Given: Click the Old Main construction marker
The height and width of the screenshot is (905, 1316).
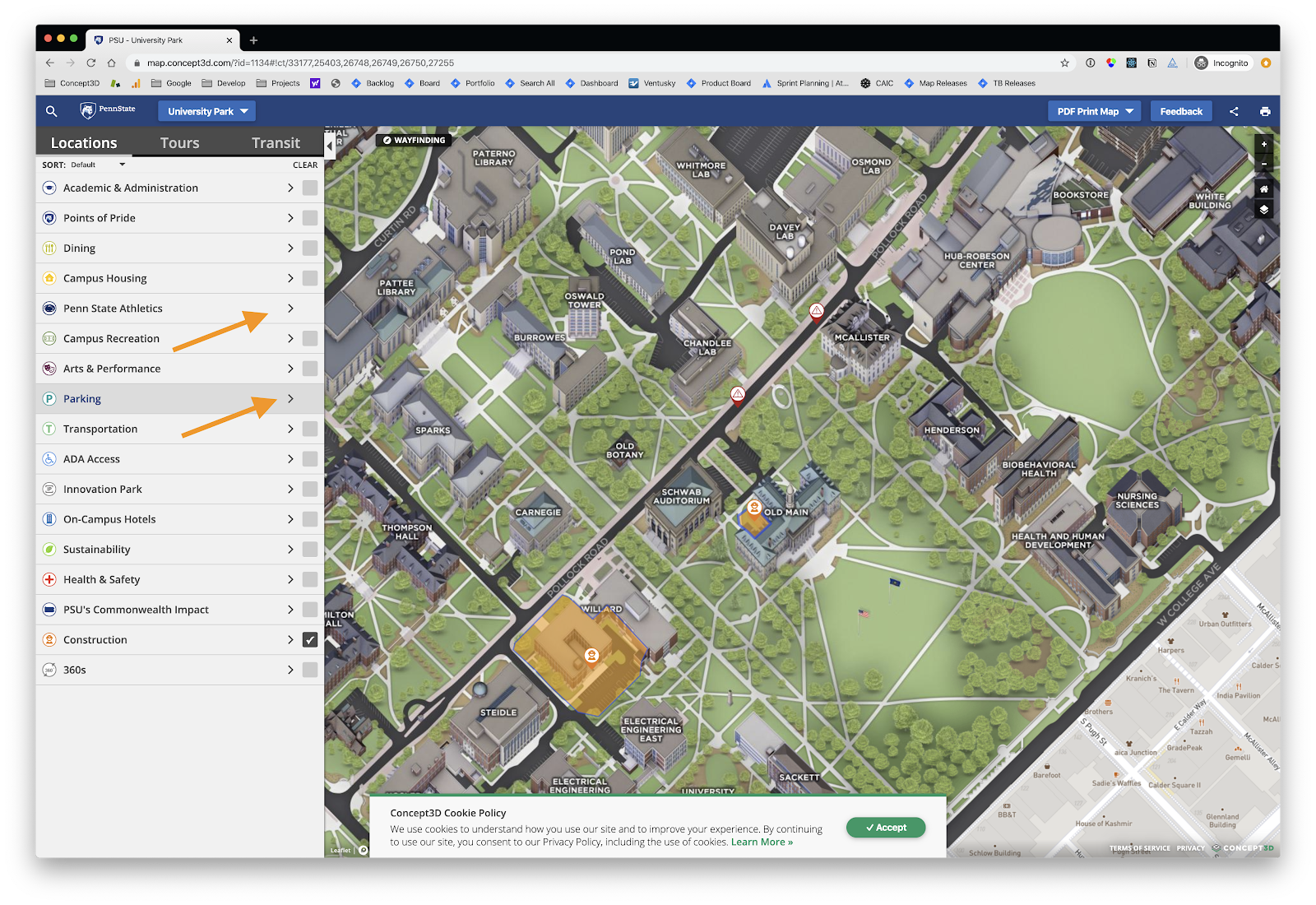Looking at the screenshot, I should [x=753, y=508].
